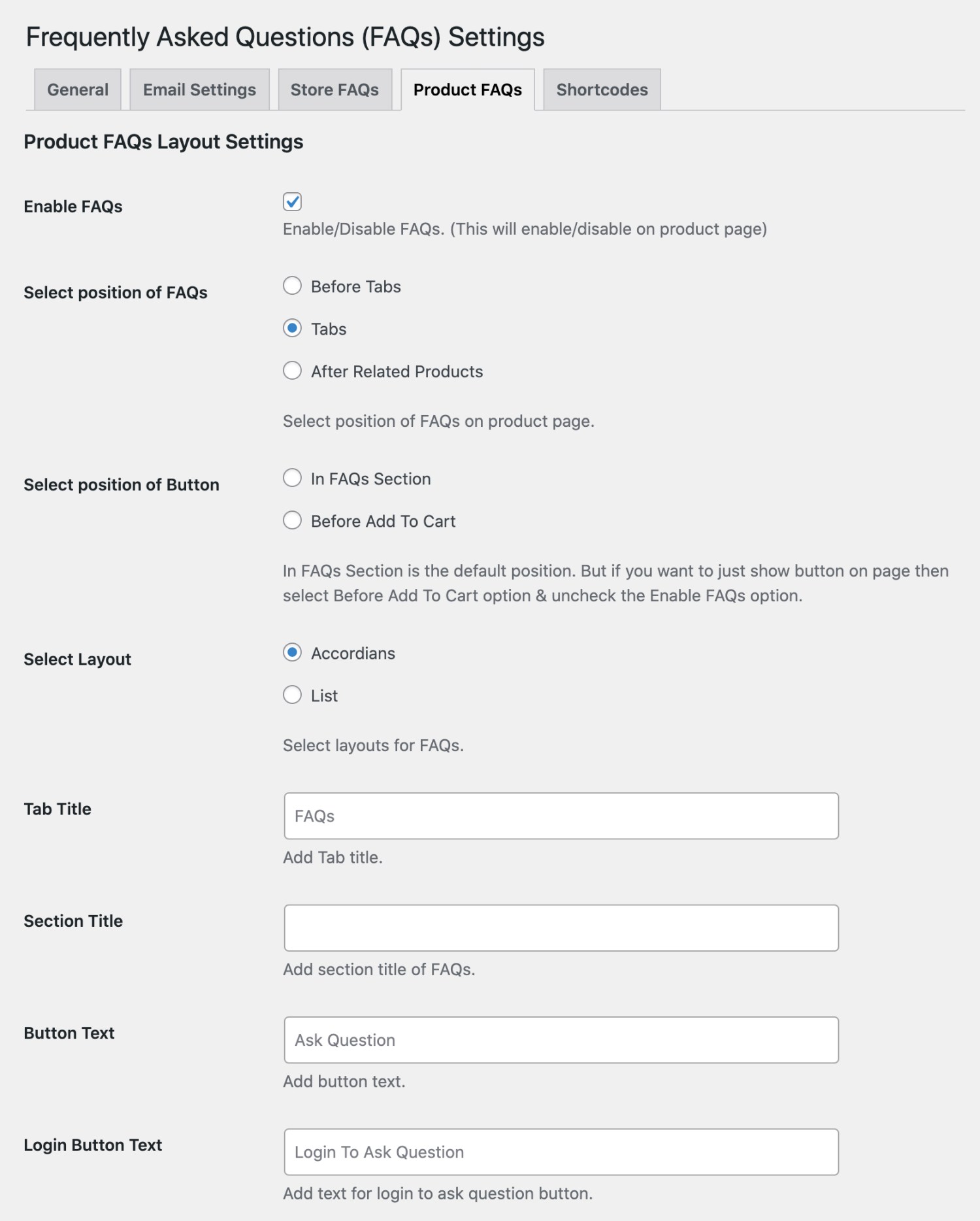Open the Shortcodes tab

click(602, 89)
